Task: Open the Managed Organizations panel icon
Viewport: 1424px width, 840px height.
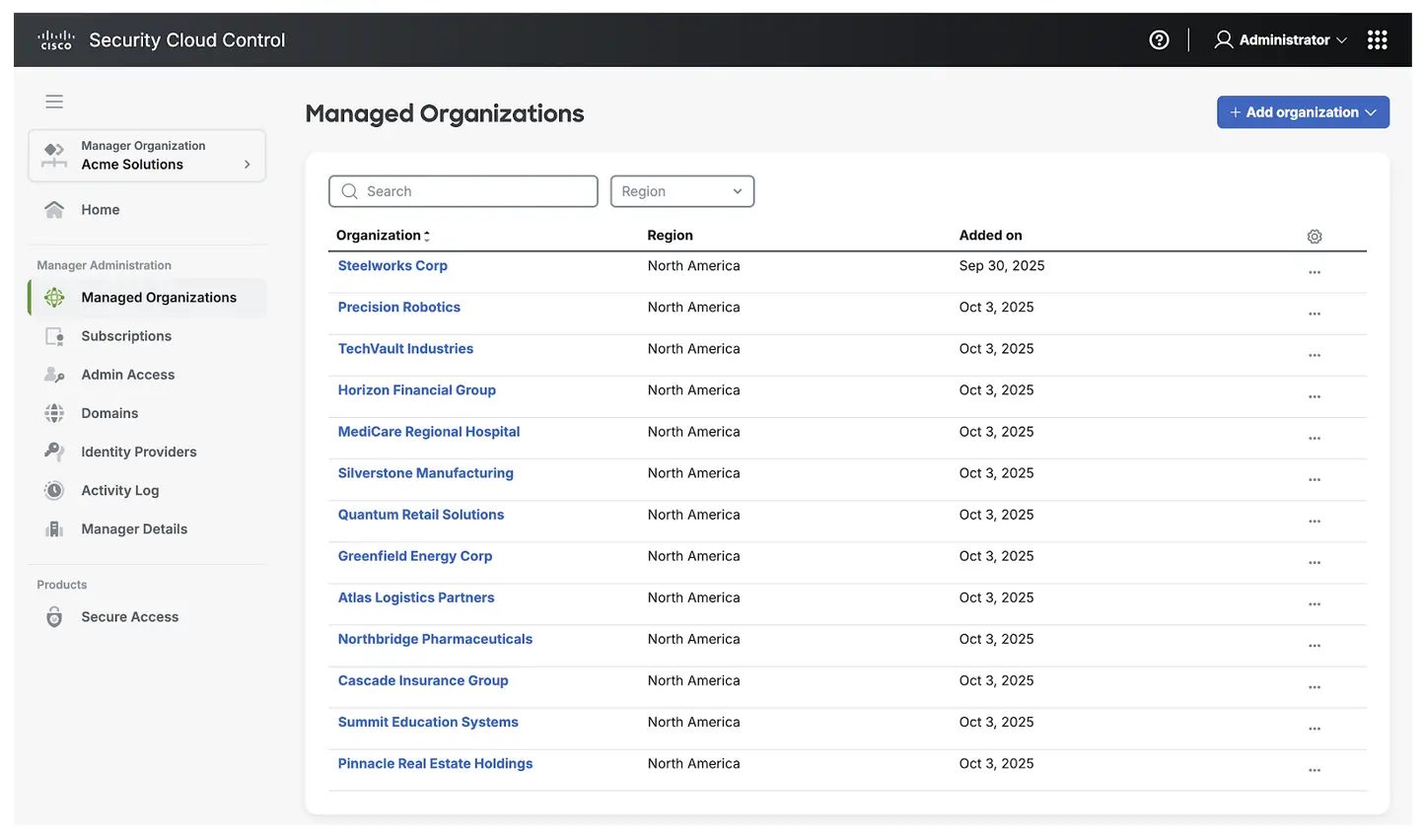Action: coord(54,297)
